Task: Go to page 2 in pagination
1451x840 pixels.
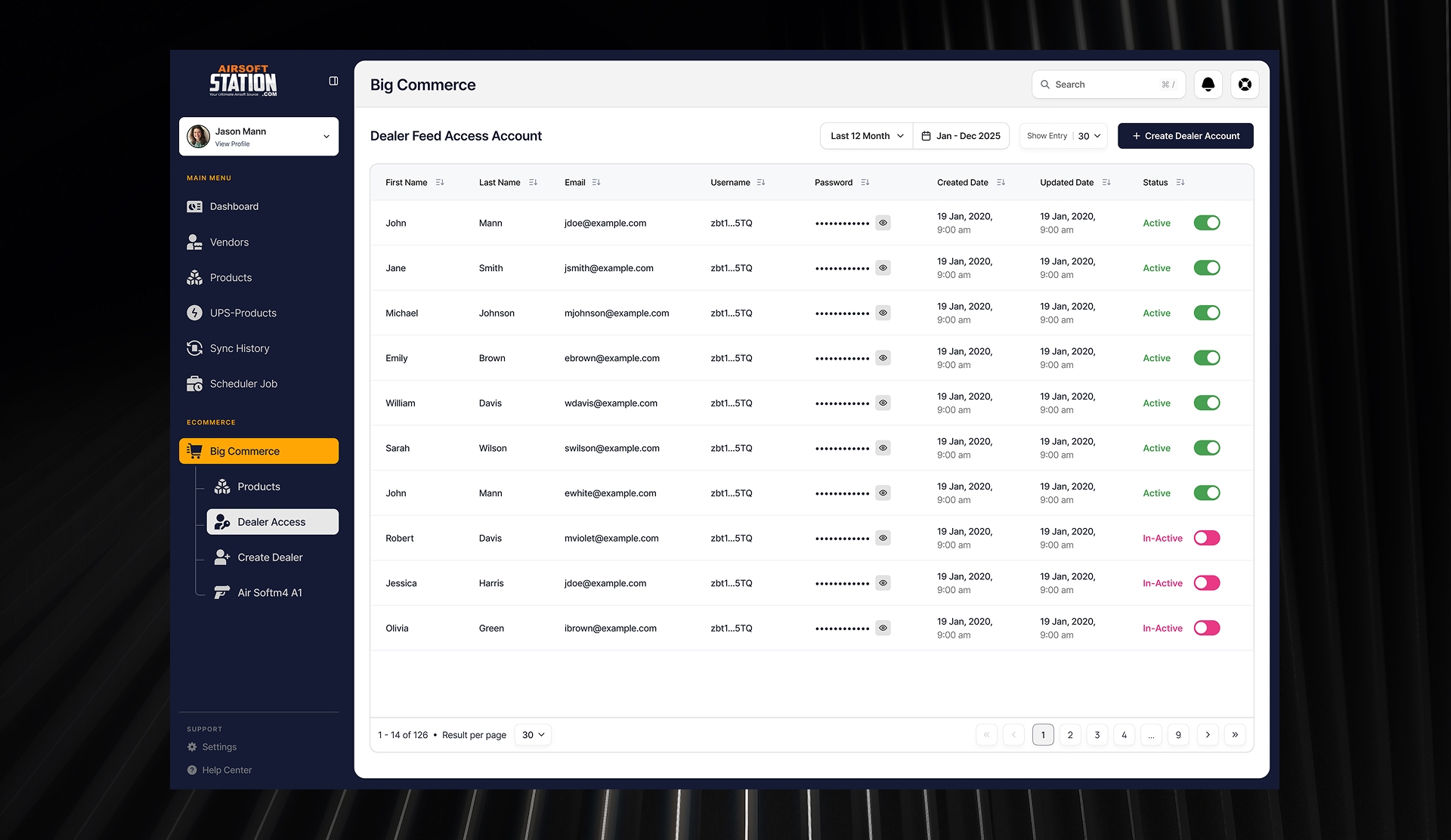Action: coord(1069,735)
